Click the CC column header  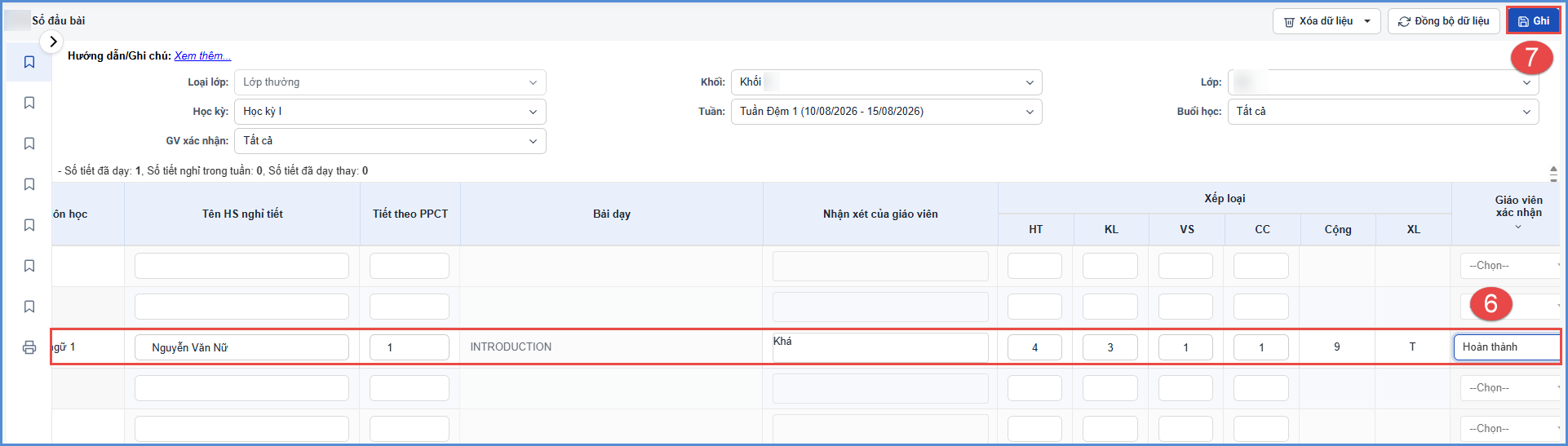[x=1262, y=230]
